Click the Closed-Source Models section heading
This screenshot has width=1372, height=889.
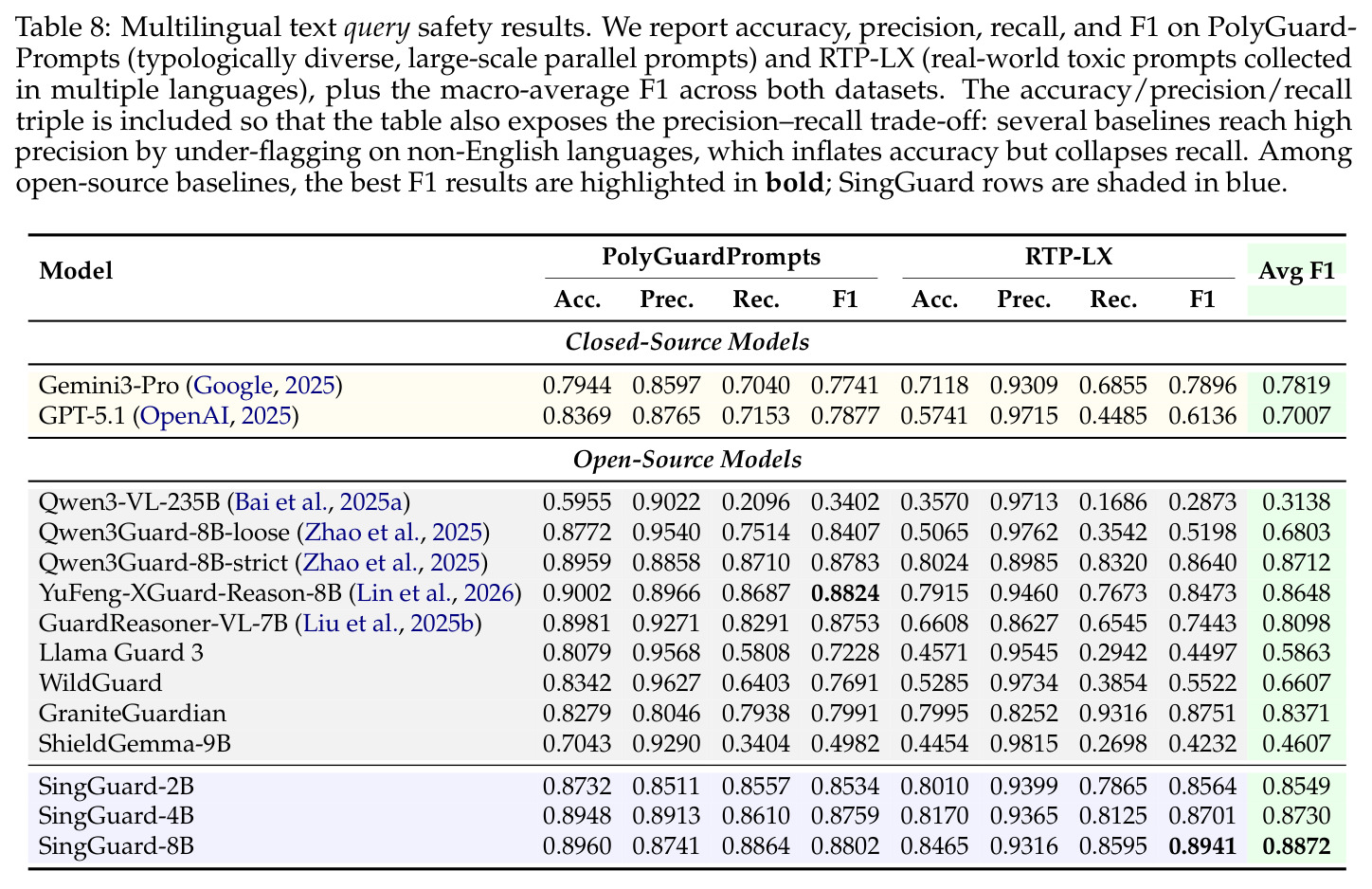[687, 342]
